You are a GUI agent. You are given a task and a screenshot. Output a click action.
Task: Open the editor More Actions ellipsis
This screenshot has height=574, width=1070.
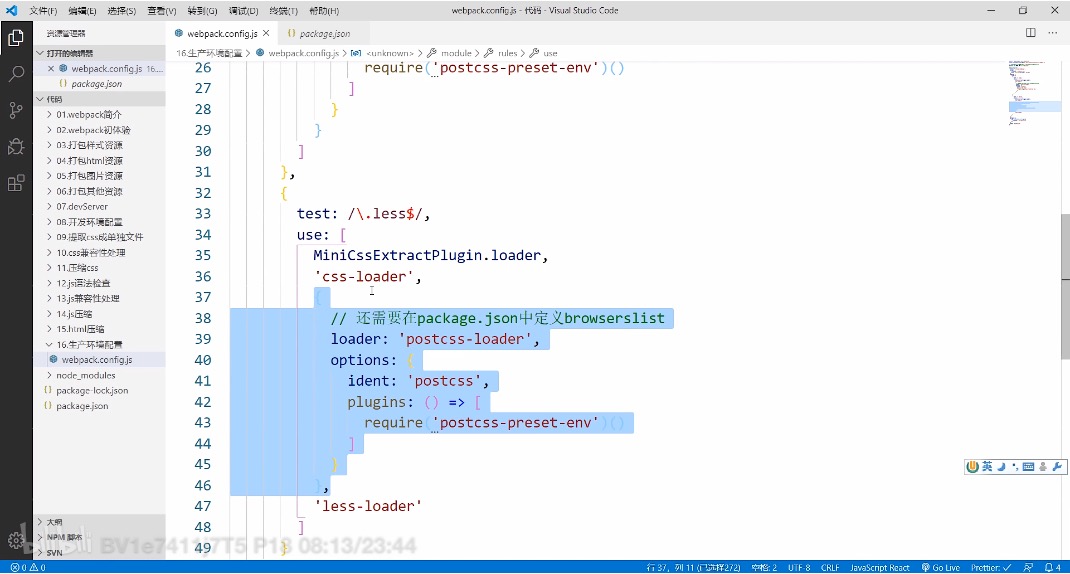1052,33
